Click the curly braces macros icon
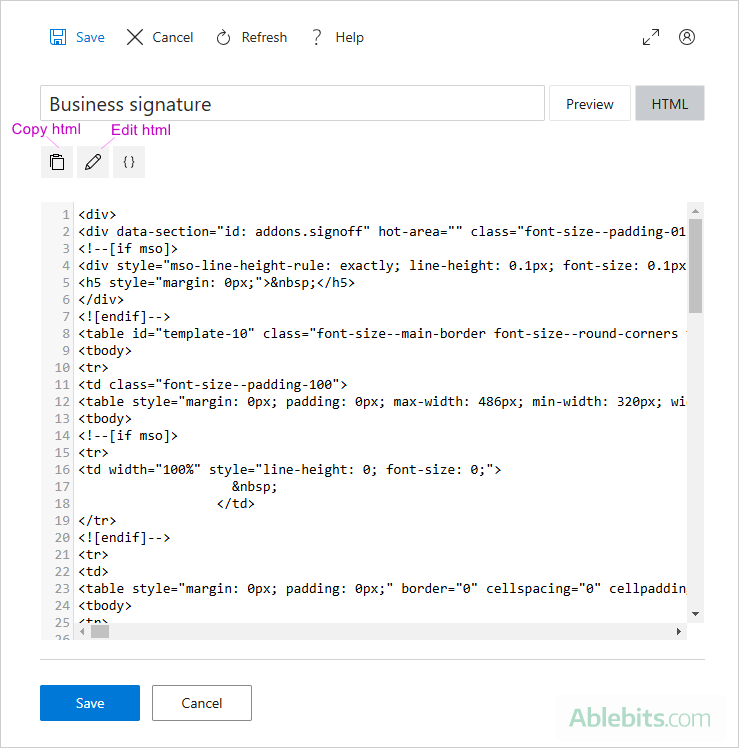 point(129,162)
